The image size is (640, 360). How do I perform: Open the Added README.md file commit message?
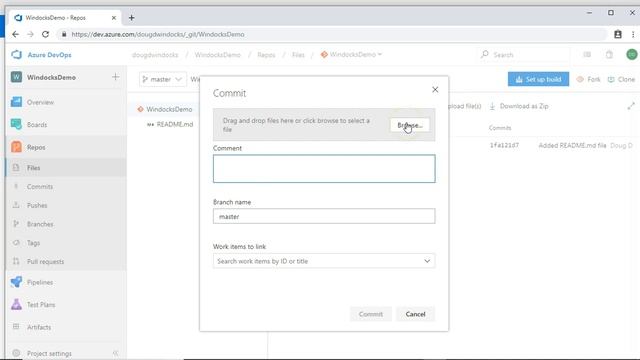(572, 145)
